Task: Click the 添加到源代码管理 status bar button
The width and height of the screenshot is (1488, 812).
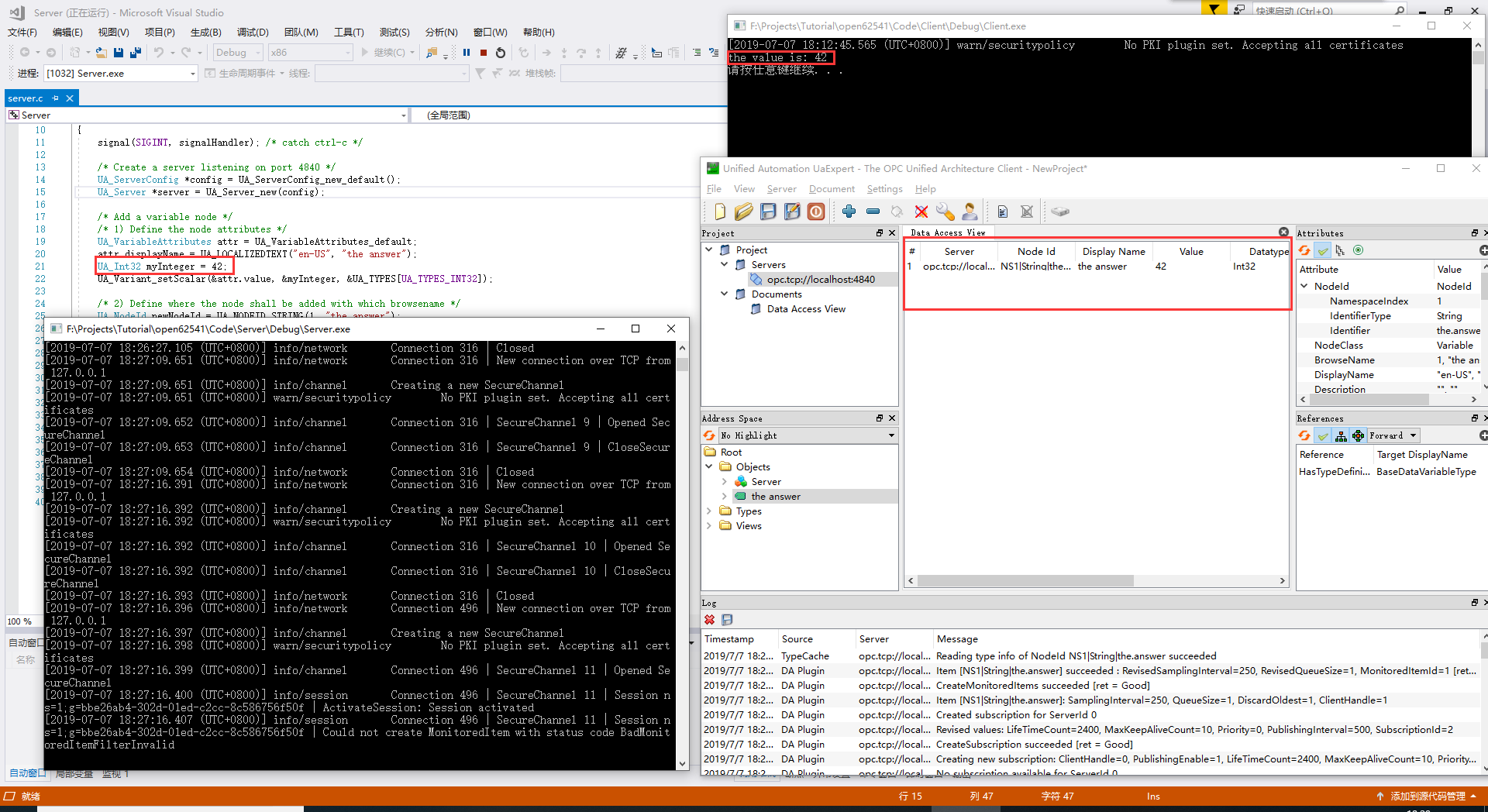Action: point(1428,796)
